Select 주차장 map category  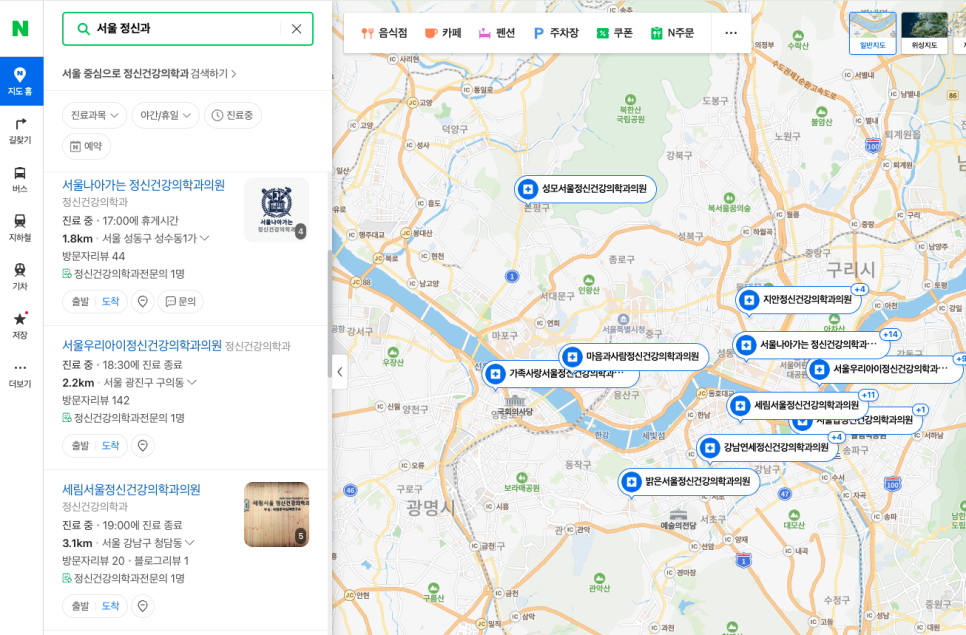click(555, 33)
